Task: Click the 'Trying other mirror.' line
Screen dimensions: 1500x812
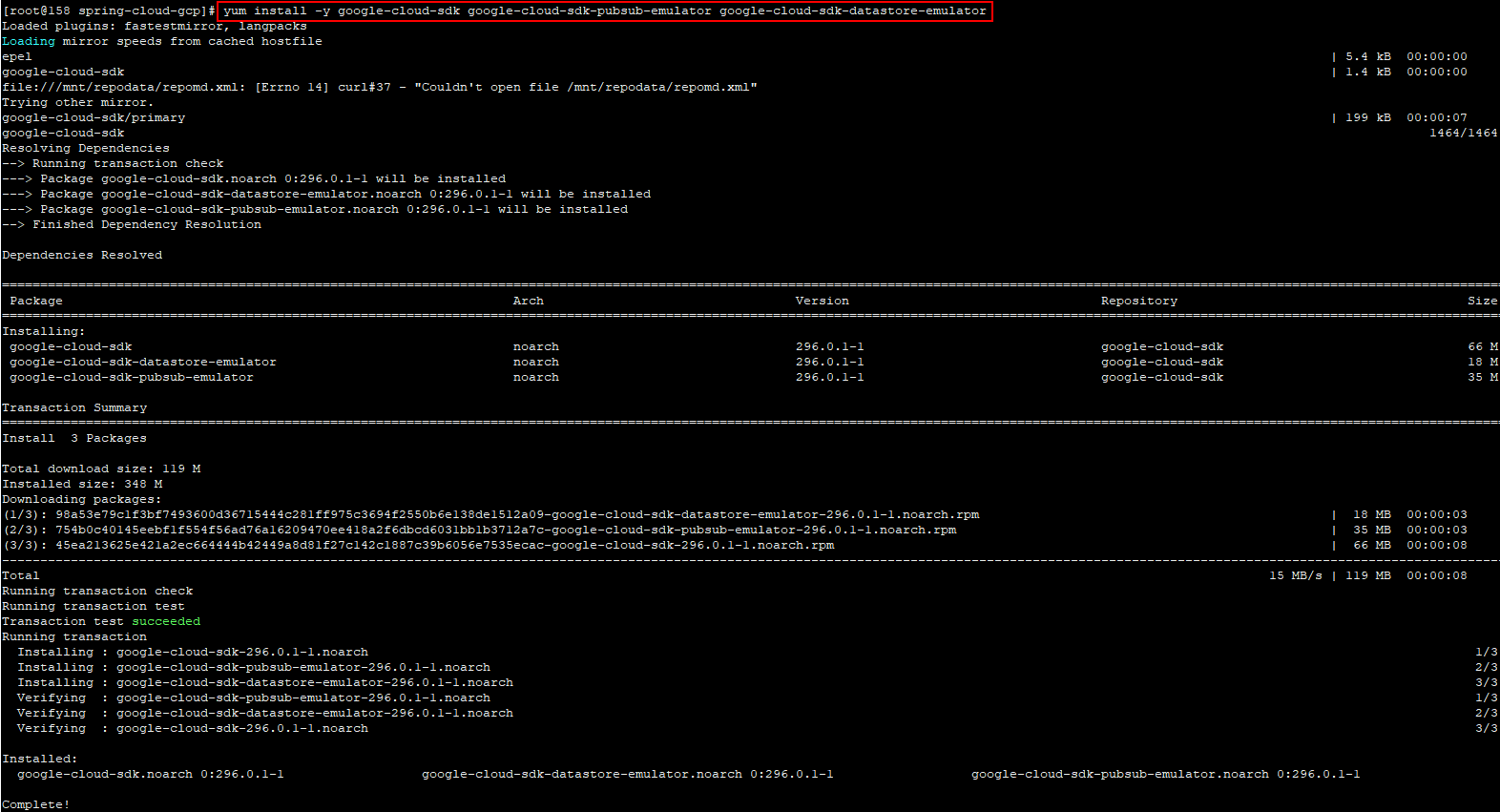Action: [78, 103]
